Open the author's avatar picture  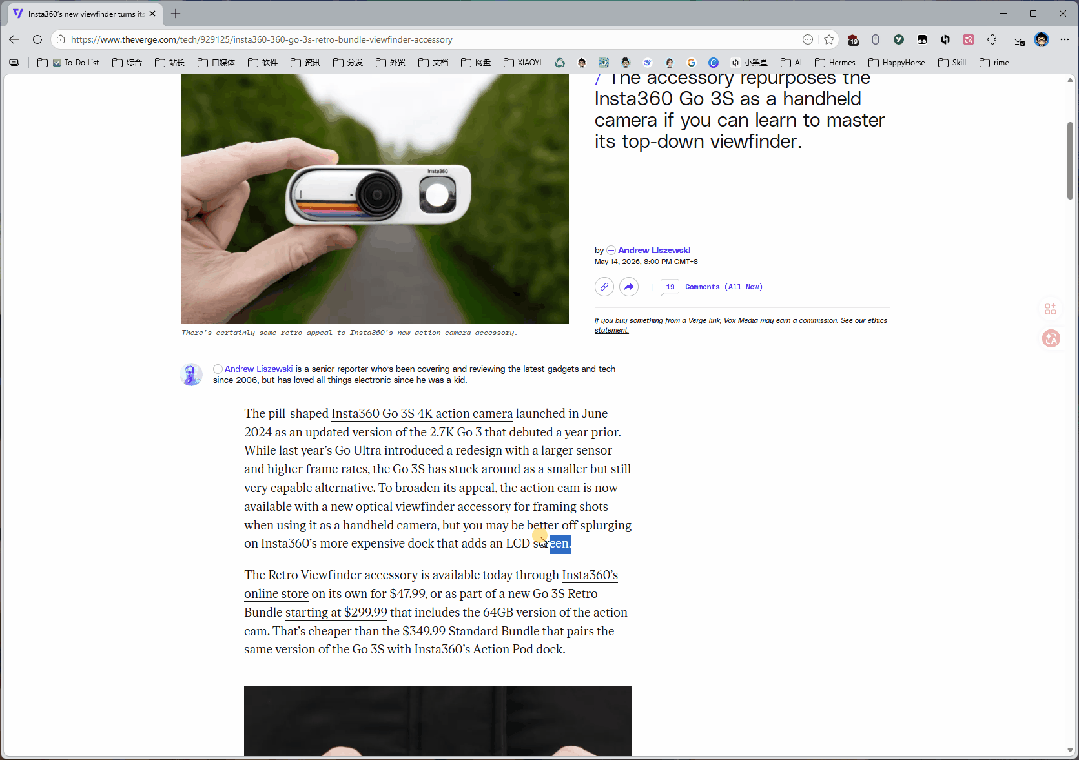[191, 374]
